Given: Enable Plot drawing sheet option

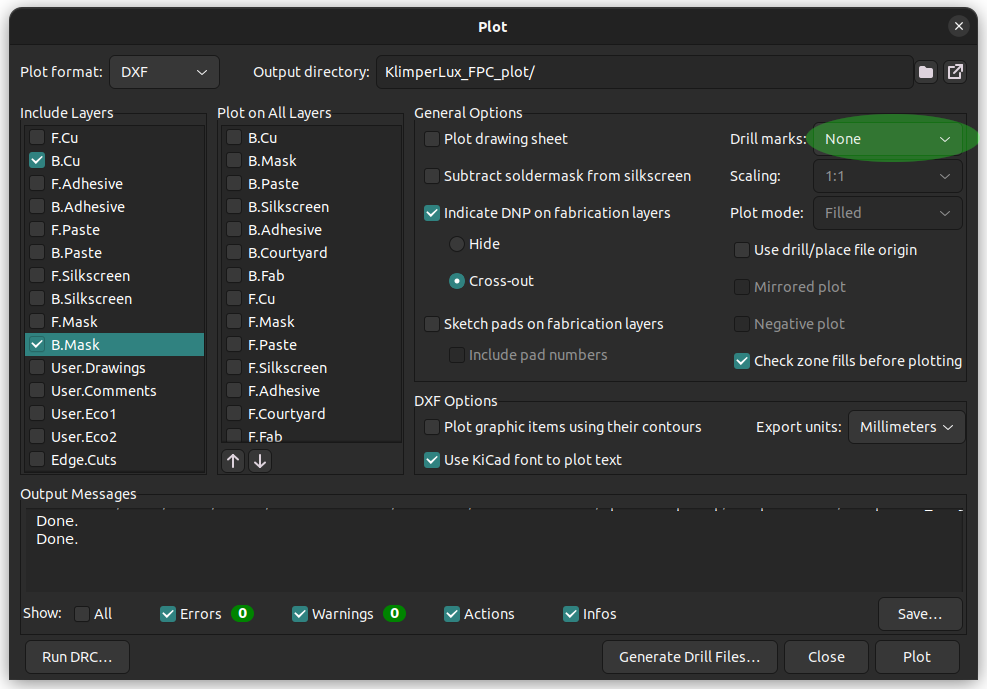Looking at the screenshot, I should [432, 139].
